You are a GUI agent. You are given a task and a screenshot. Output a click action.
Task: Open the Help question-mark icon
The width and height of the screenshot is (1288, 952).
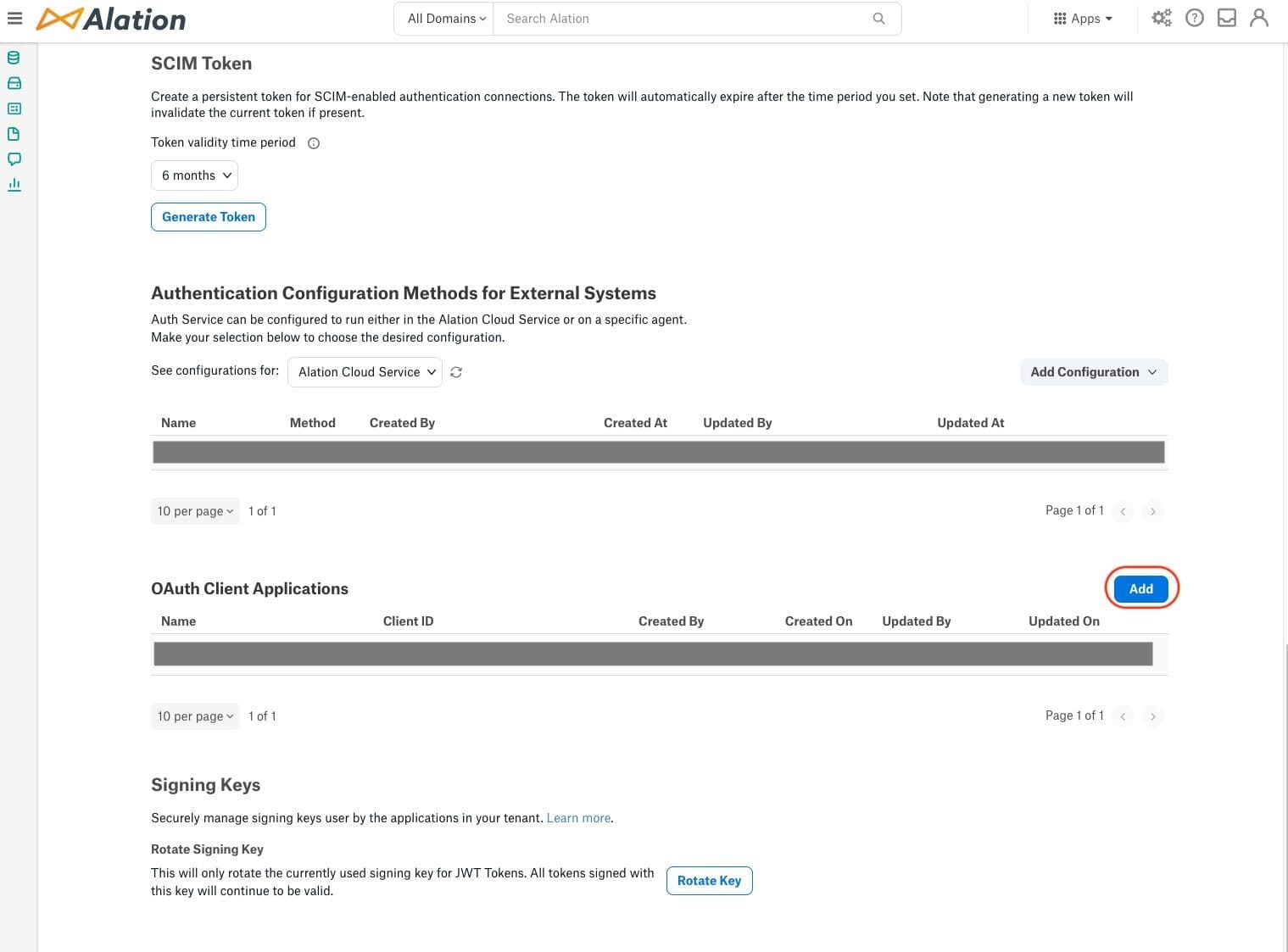pyautogui.click(x=1194, y=18)
